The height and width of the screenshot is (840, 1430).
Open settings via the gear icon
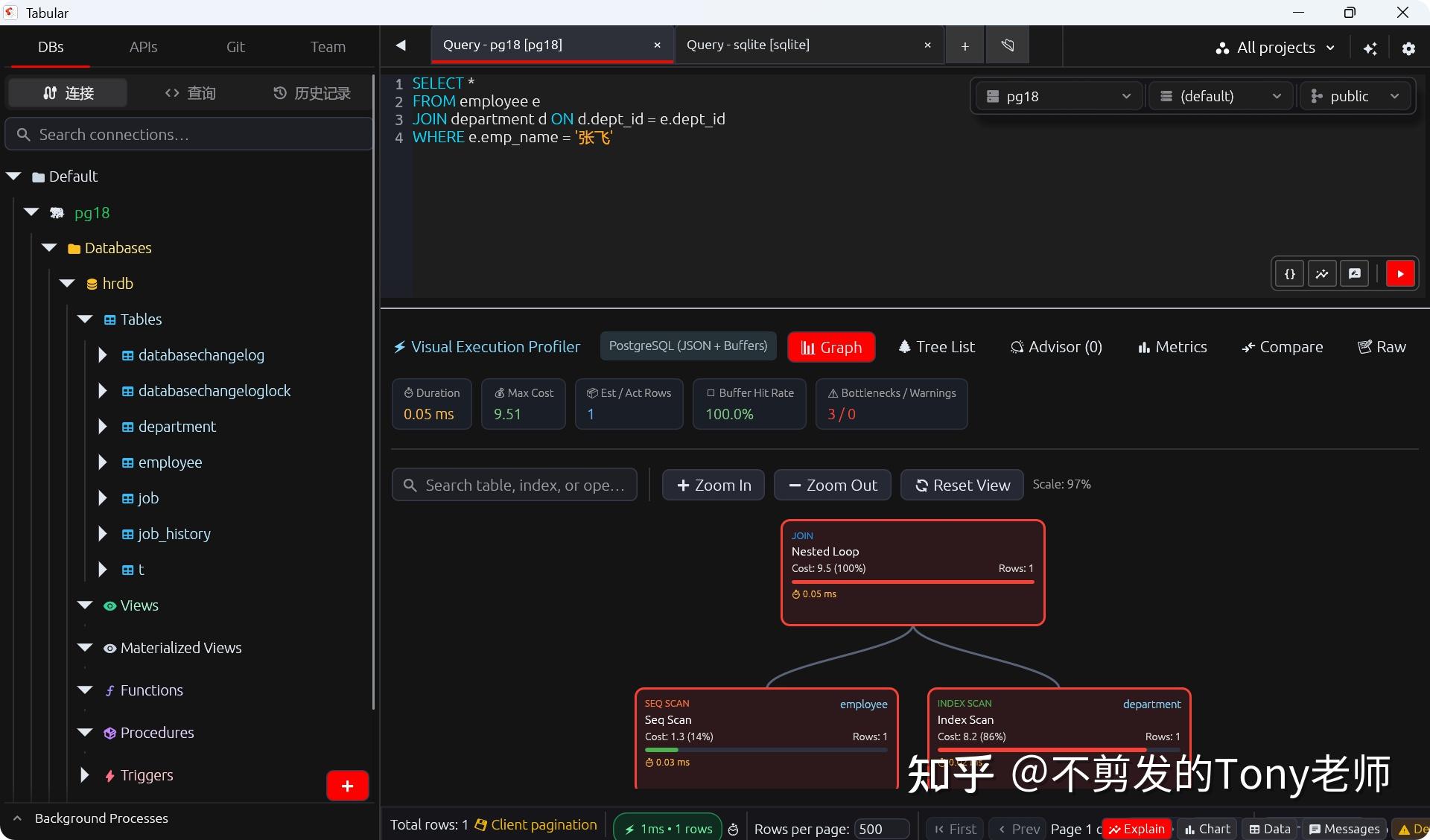(1408, 48)
